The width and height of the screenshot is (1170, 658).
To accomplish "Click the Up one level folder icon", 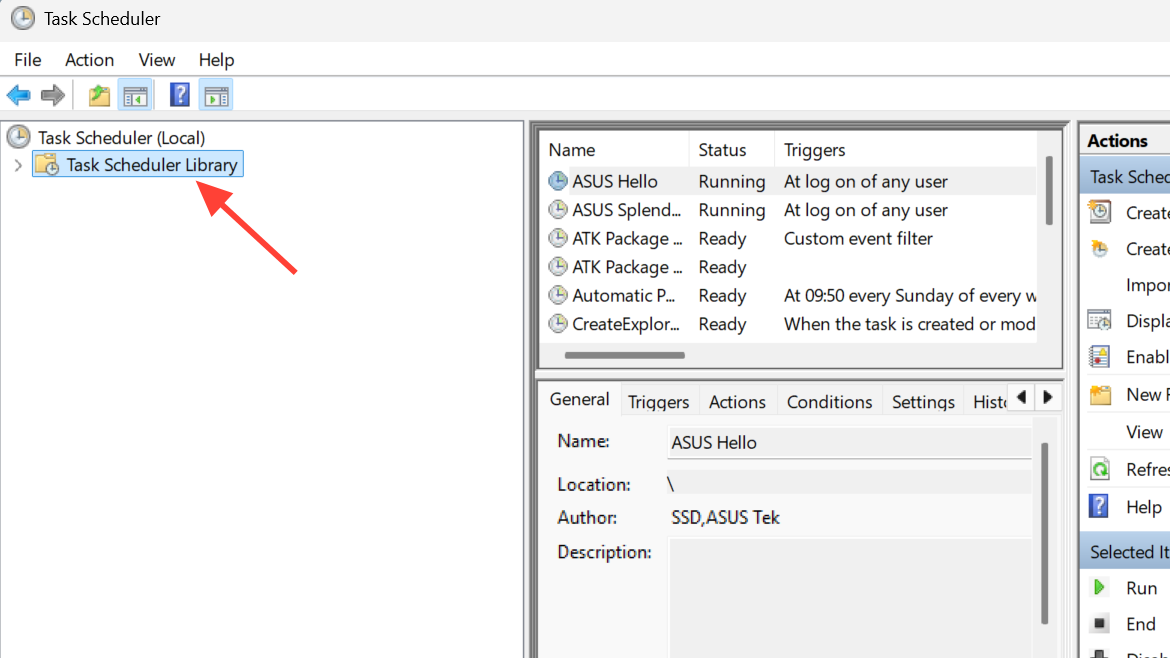I will (x=99, y=95).
